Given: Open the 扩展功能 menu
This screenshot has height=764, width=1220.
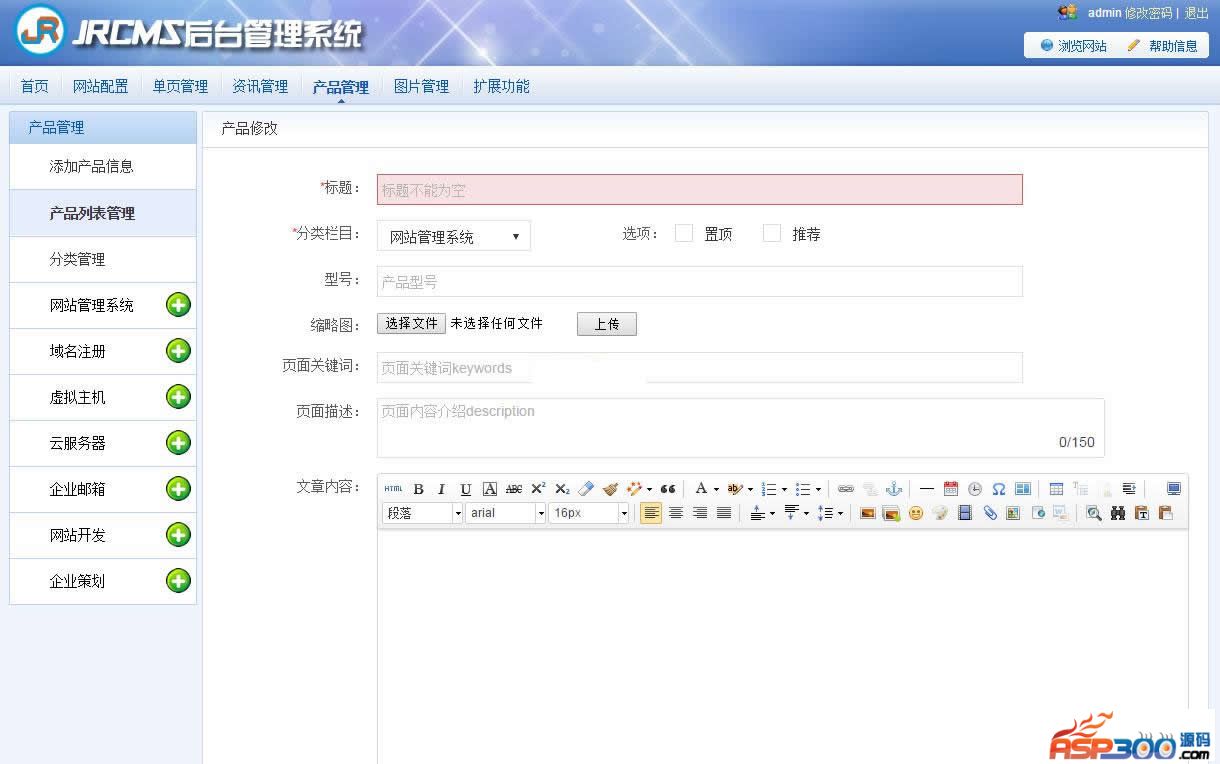Looking at the screenshot, I should pos(501,86).
